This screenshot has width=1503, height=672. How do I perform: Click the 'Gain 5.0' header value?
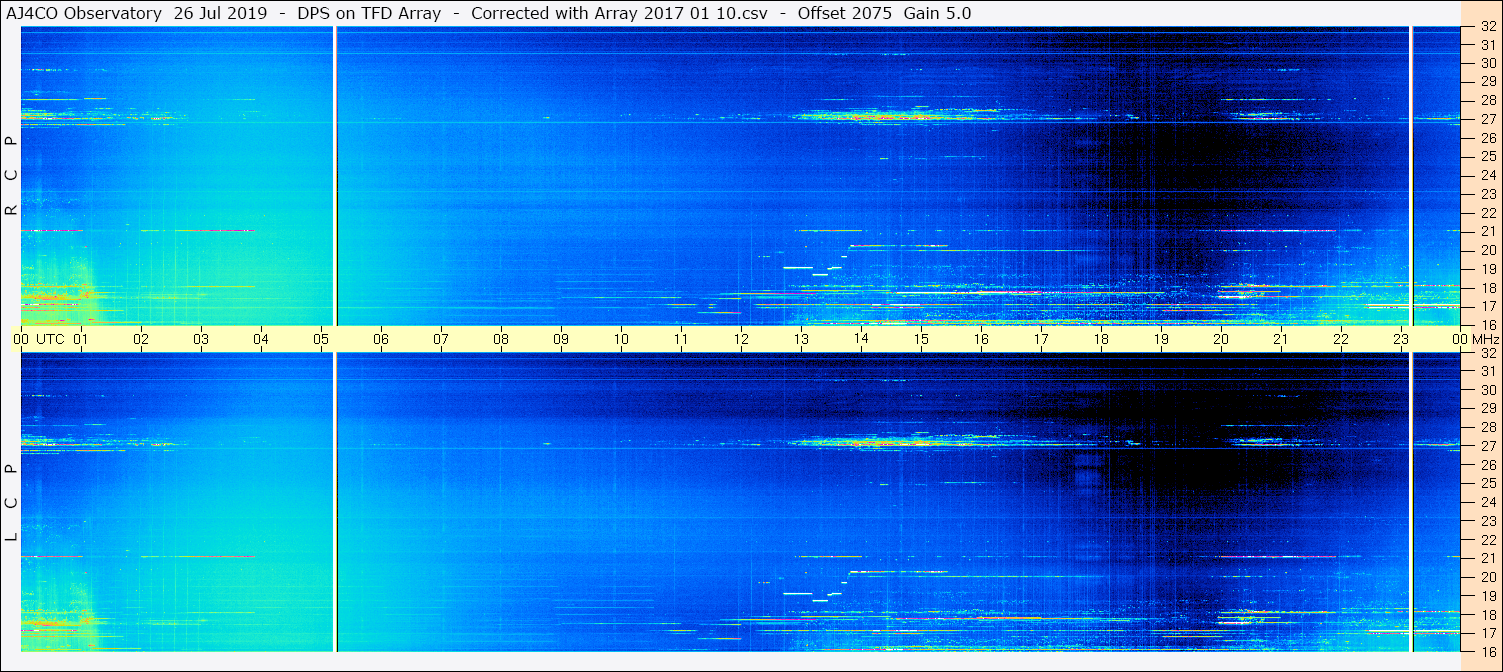pos(938,13)
